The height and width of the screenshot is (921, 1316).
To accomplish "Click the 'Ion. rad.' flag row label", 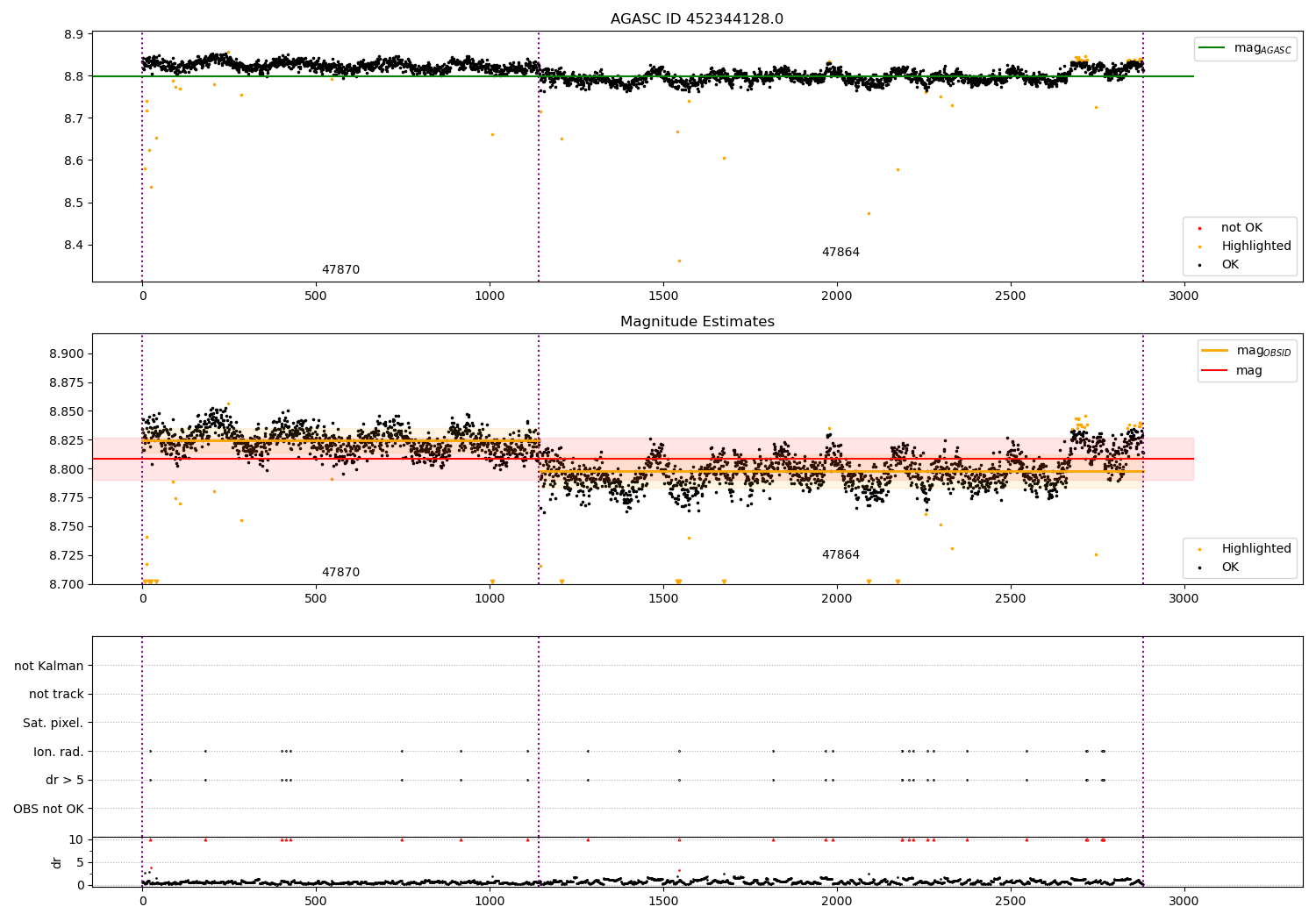I will click(59, 752).
